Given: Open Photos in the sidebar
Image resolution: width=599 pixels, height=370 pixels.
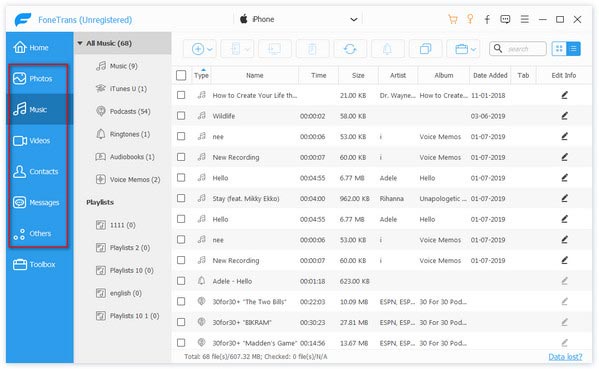Looking at the screenshot, I should coord(38,79).
